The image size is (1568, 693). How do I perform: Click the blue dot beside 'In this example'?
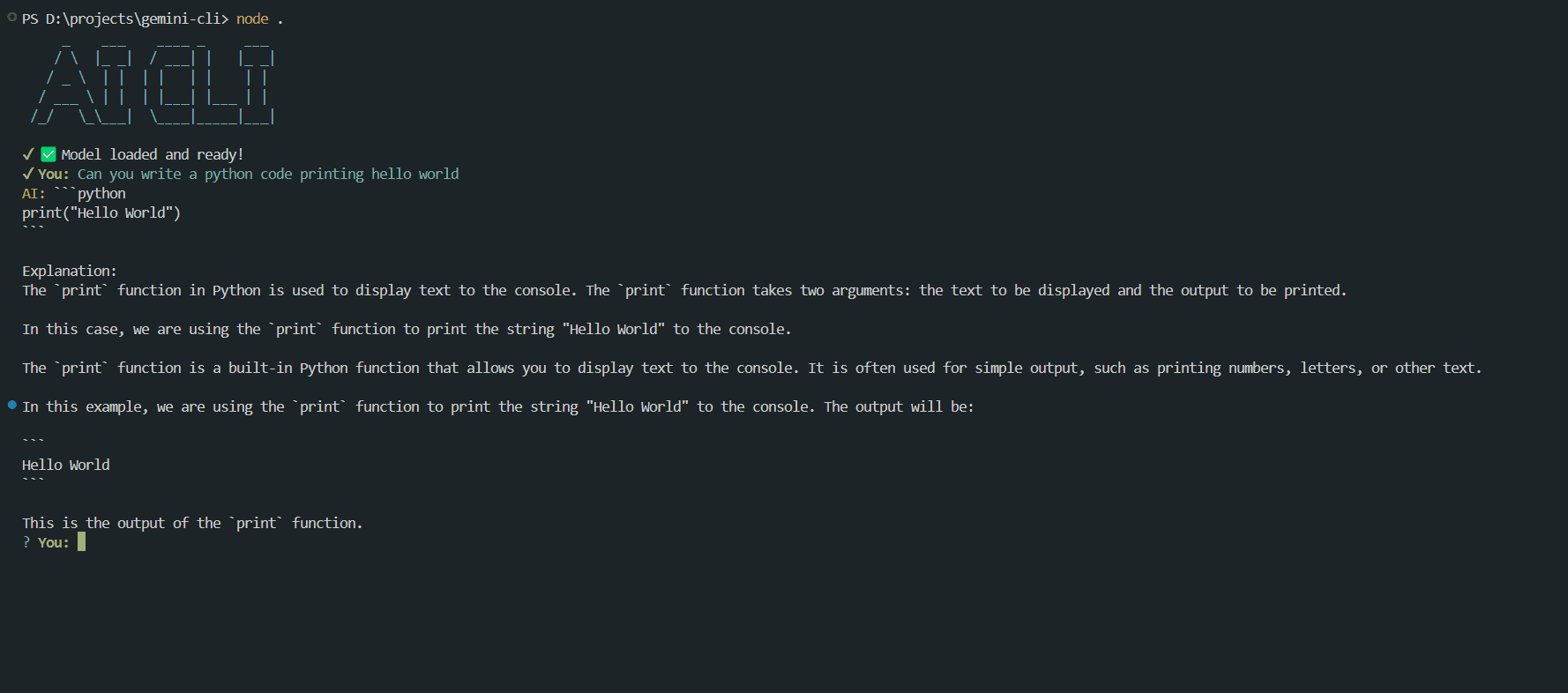[12, 405]
